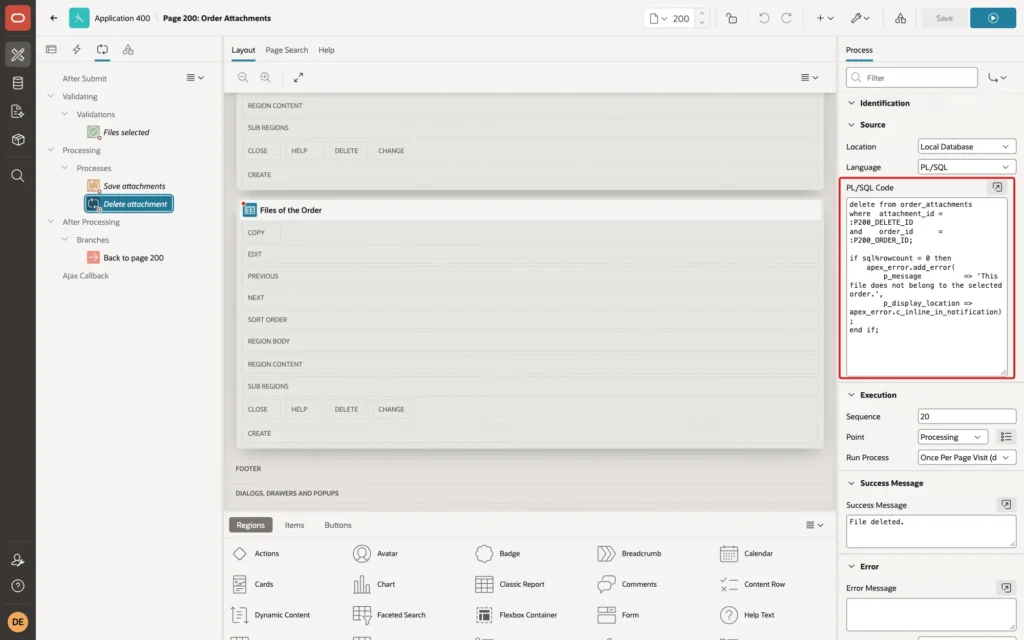
Task: Collapse the Source section
Action: pos(851,125)
